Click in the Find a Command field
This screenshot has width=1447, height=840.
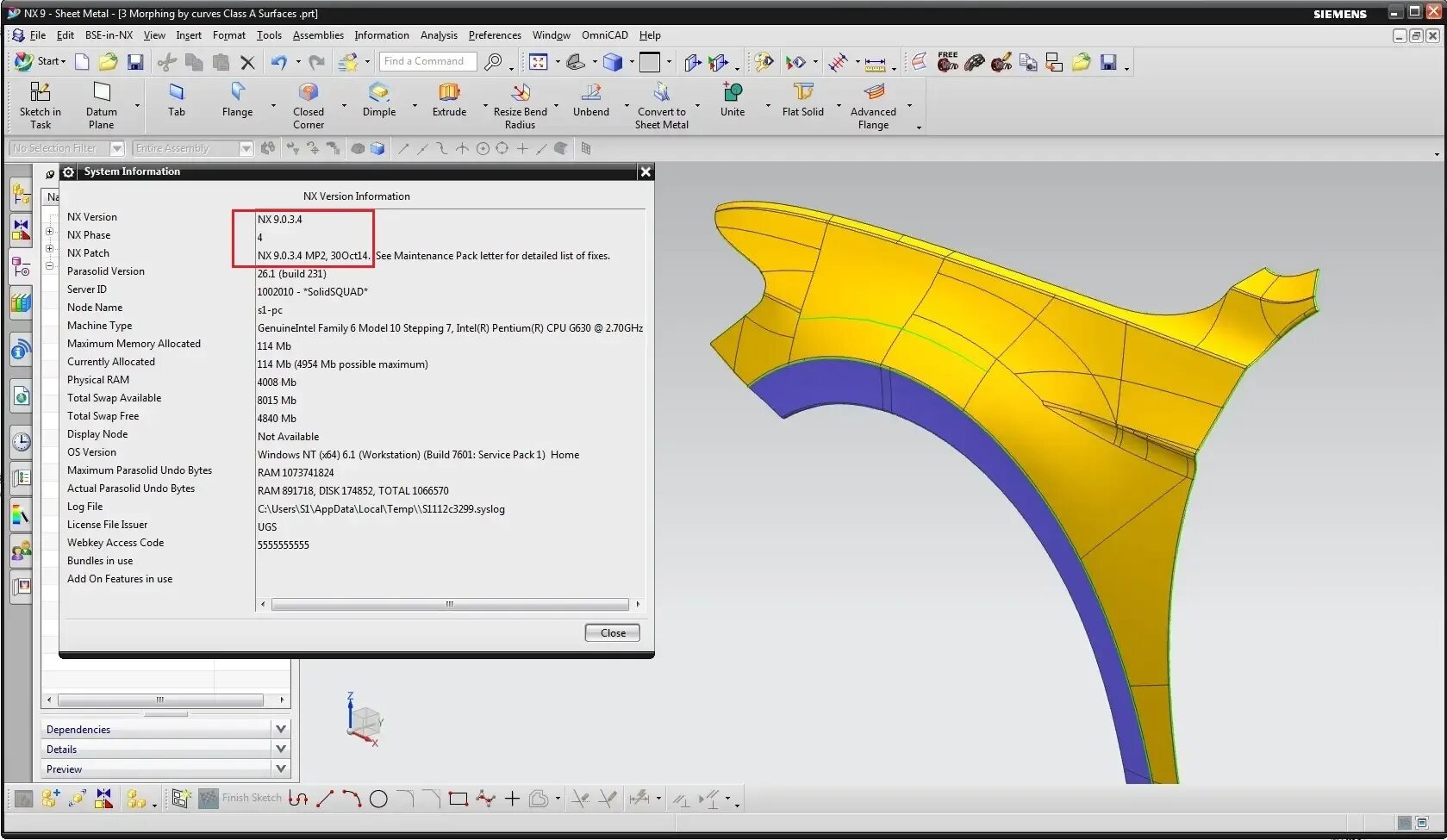[x=427, y=61]
